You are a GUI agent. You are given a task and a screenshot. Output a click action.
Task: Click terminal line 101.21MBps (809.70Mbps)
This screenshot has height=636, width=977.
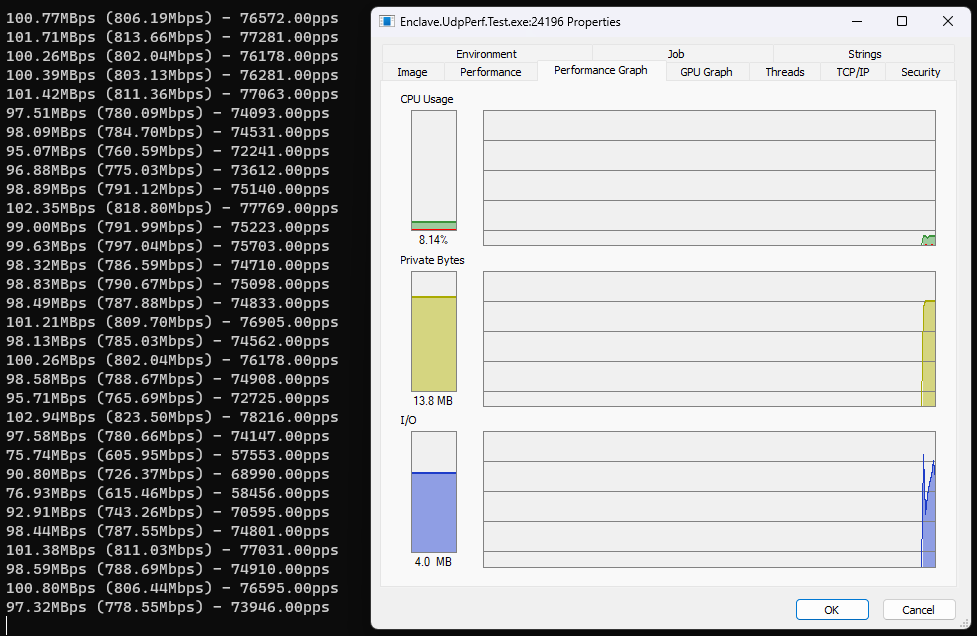click(172, 322)
